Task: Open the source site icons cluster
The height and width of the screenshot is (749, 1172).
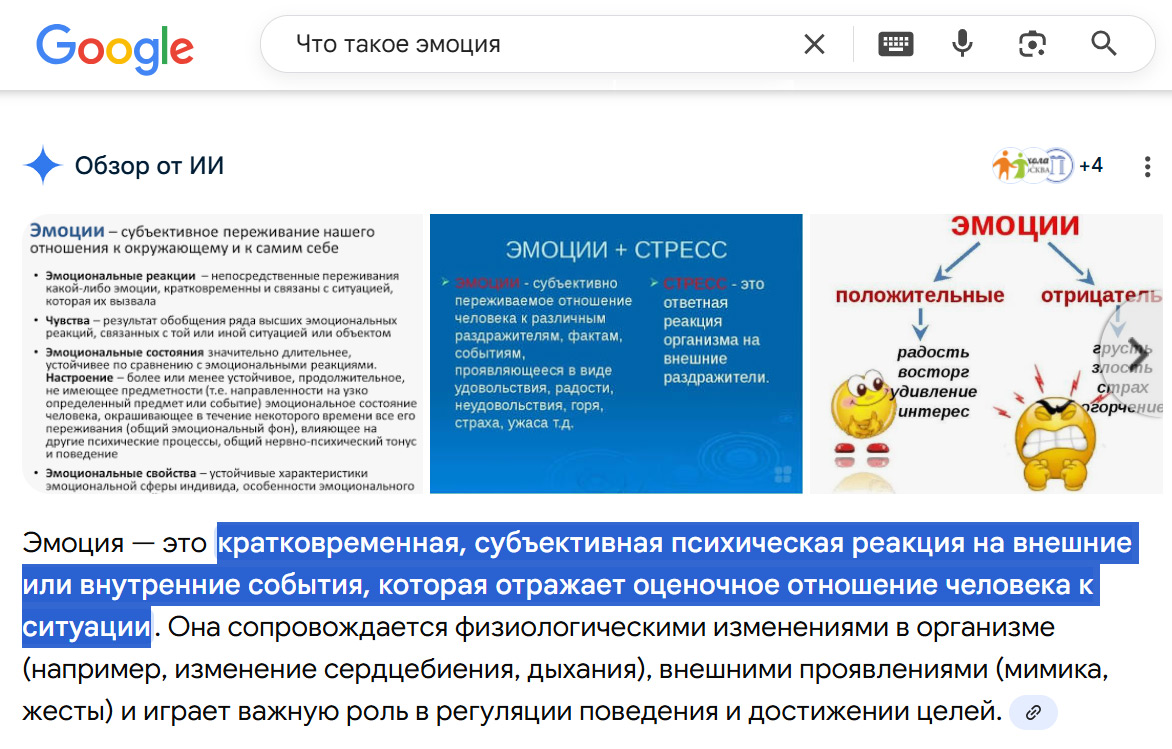Action: (x=1032, y=165)
